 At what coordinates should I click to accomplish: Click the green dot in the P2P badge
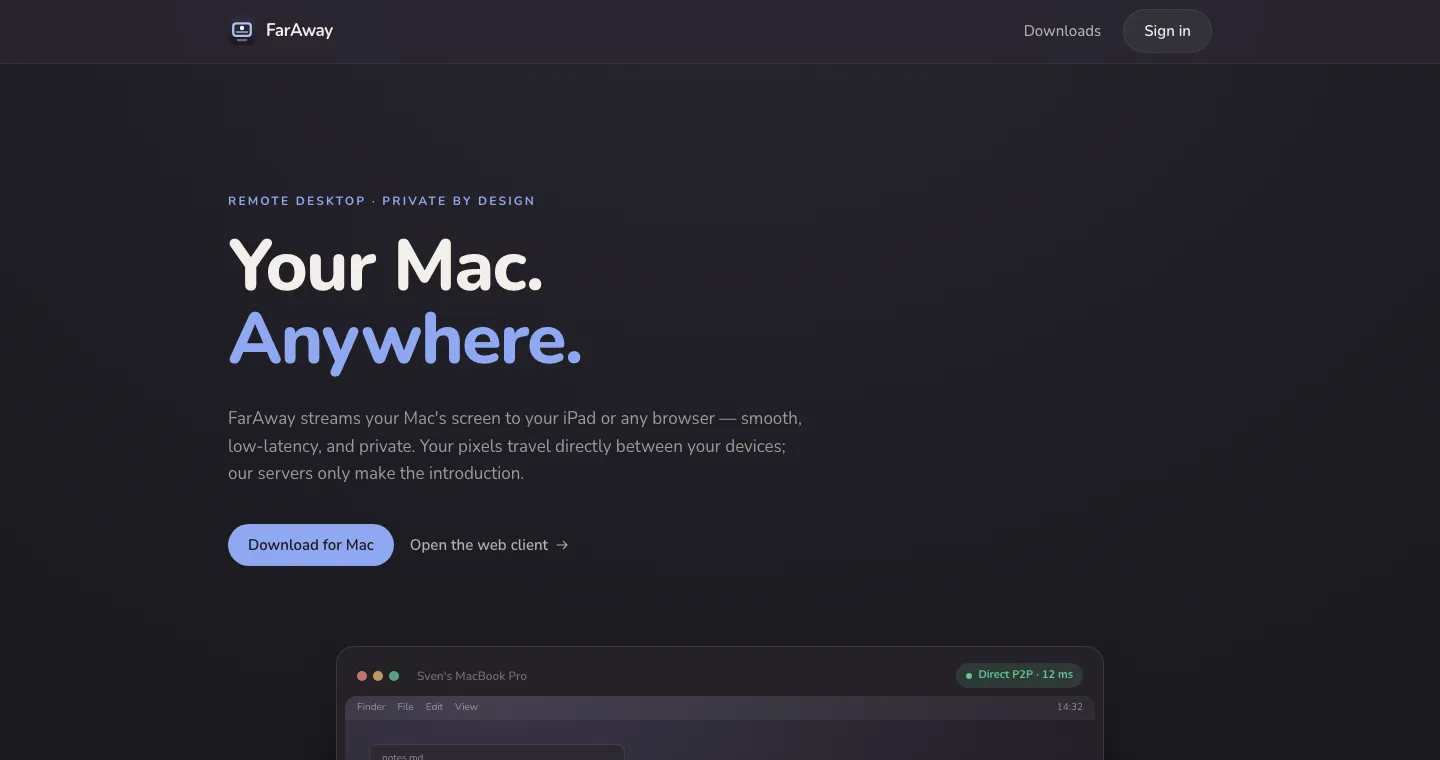[968, 676]
